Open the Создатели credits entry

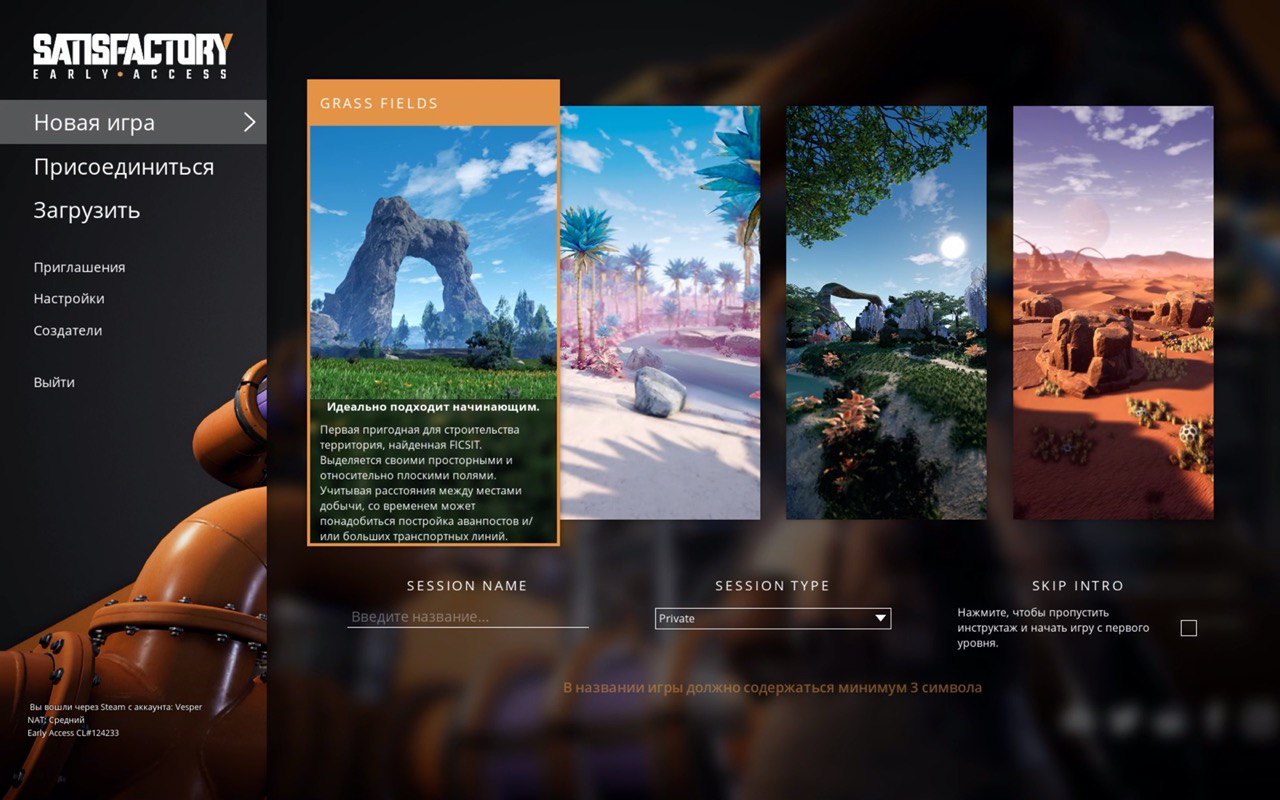(x=68, y=330)
